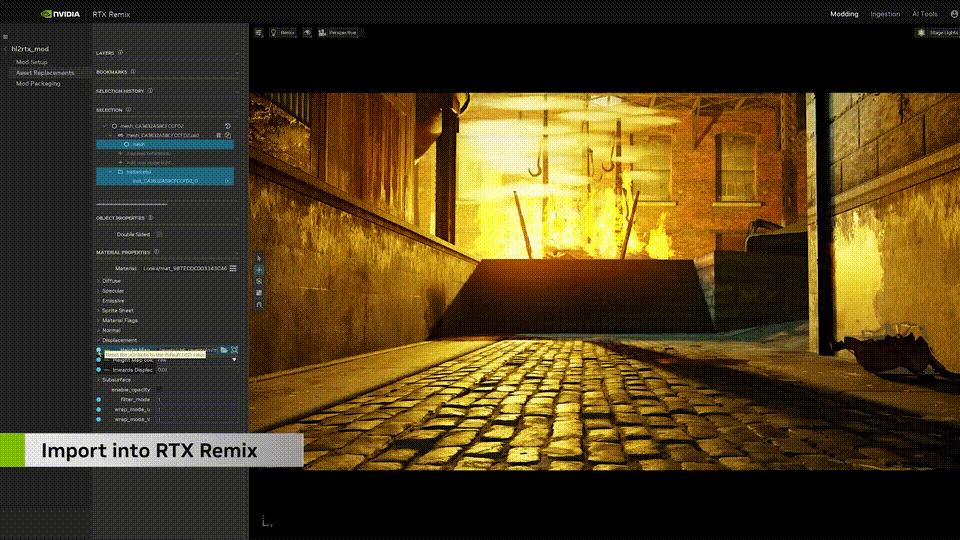The width and height of the screenshot is (960, 540).
Task: Toggle the Double Sided checkbox
Action: [159, 234]
